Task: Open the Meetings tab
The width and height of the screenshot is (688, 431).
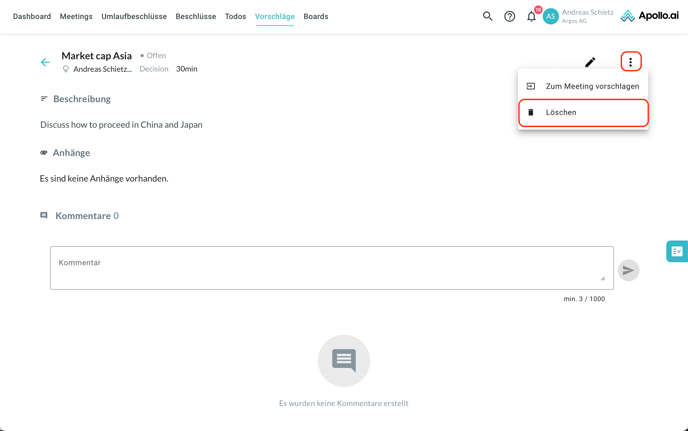Action: (x=76, y=16)
